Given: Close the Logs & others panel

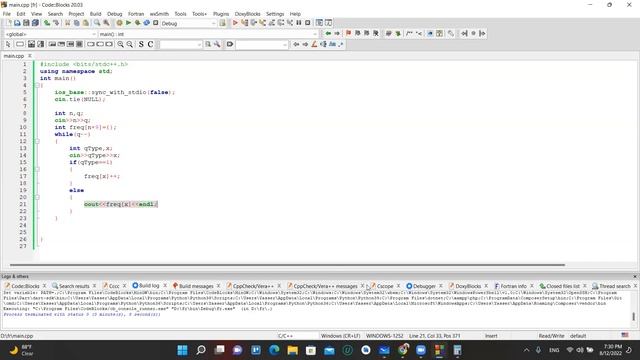Looking at the screenshot, I should click(635, 276).
